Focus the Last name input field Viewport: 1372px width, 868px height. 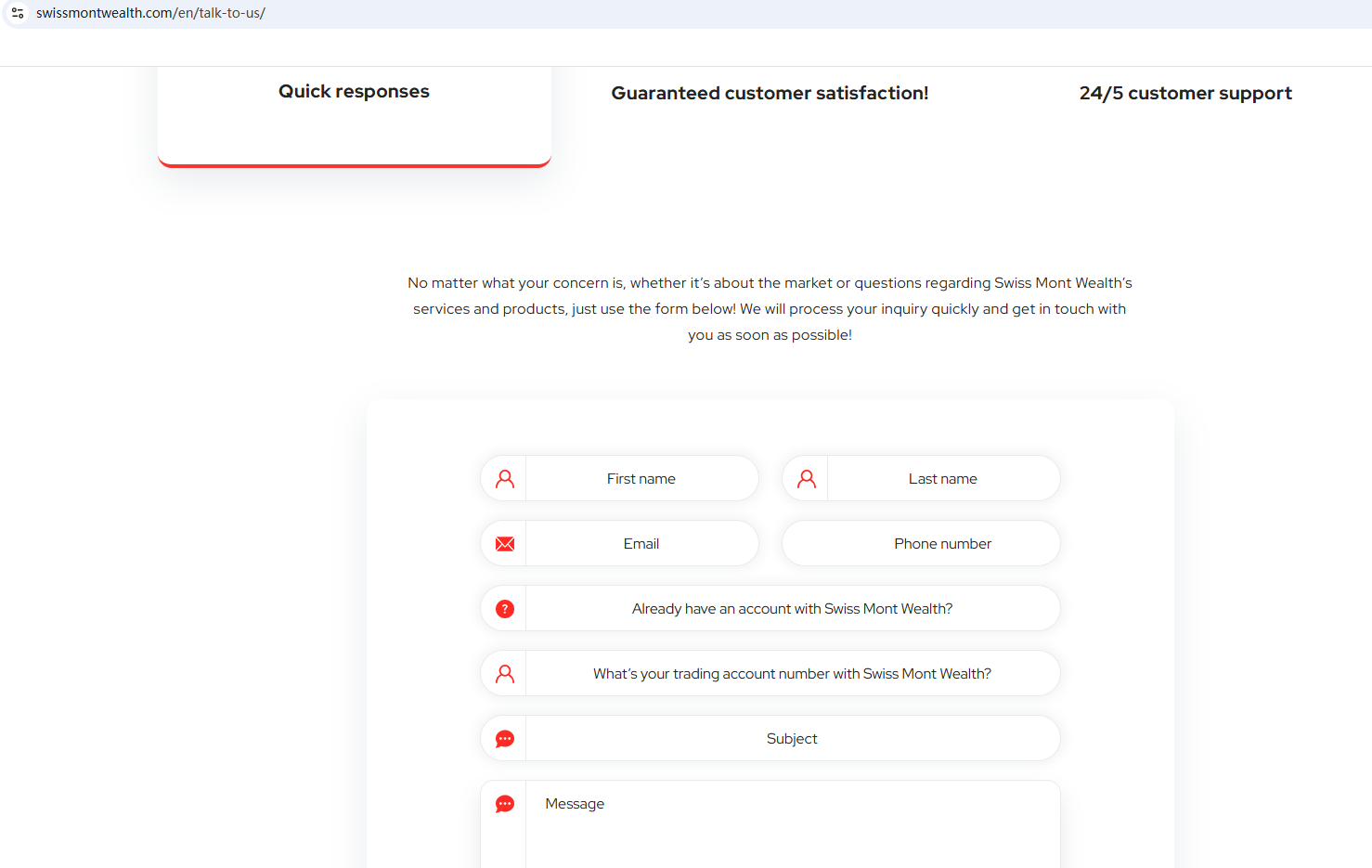[942, 479]
